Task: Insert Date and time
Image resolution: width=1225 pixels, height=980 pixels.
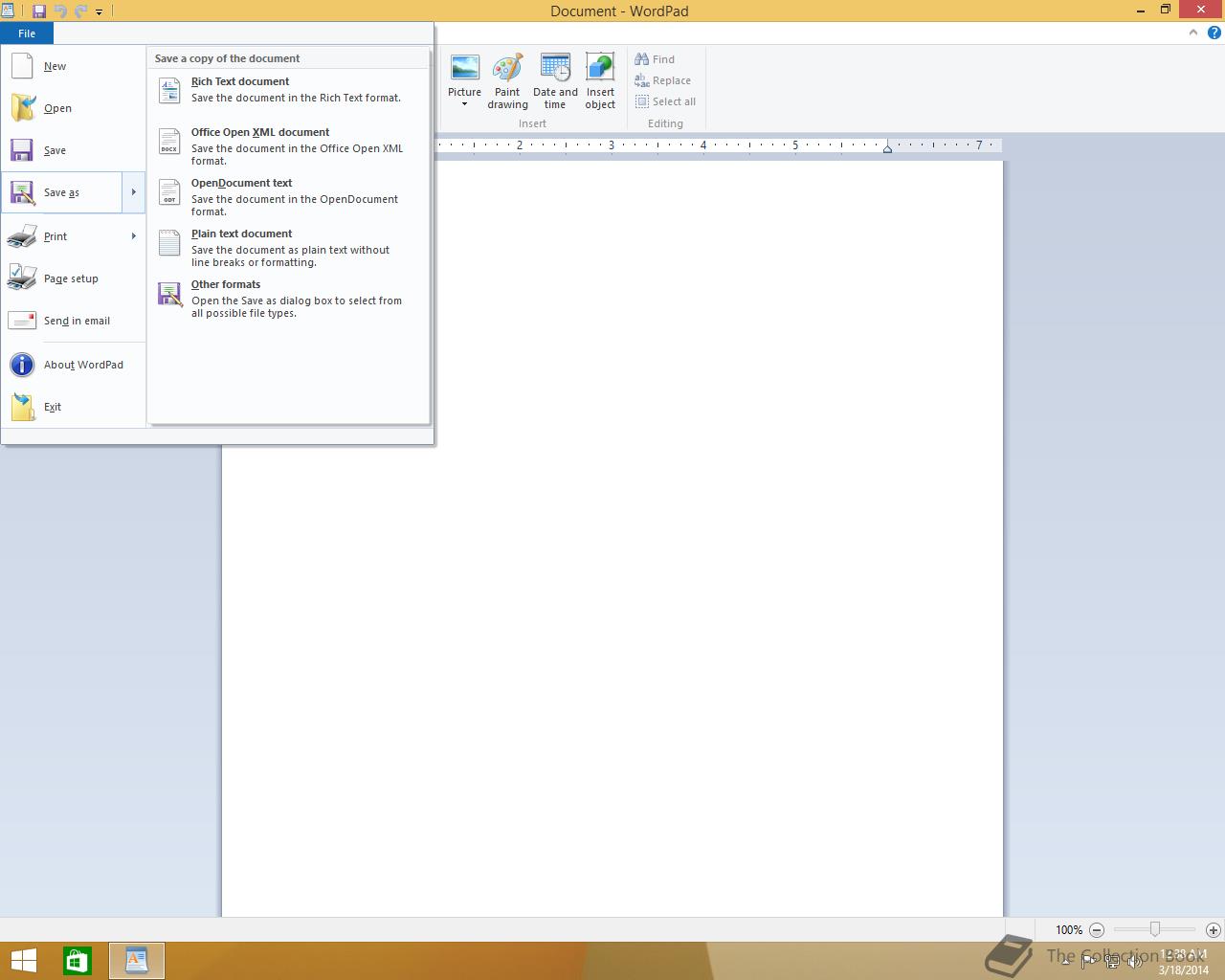Action: [x=555, y=81]
